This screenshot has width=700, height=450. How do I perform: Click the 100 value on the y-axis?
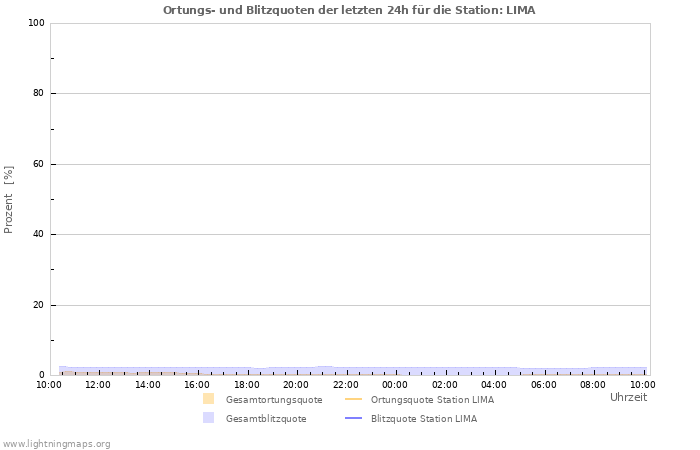[x=36, y=23]
